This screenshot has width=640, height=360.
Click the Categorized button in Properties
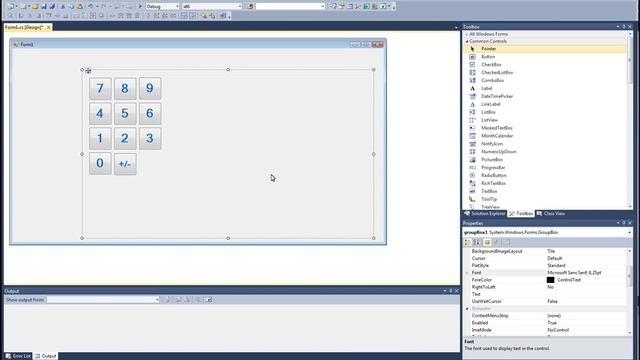click(x=468, y=242)
